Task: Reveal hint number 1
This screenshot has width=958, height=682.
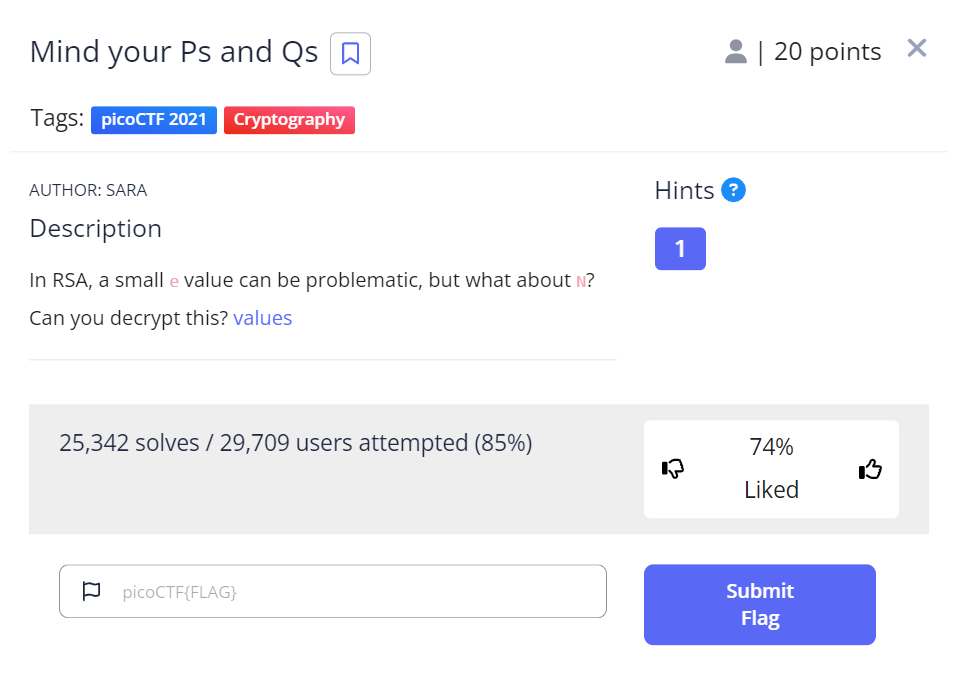Action: coord(680,249)
